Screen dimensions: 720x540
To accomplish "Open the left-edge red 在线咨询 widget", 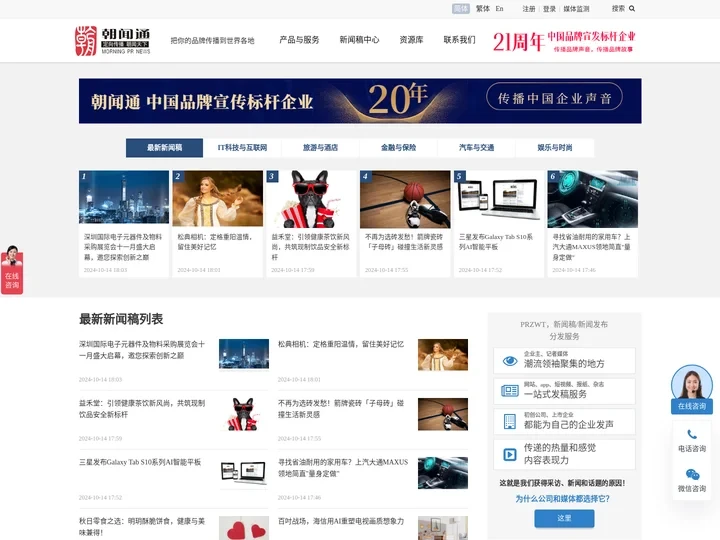I will (12, 270).
